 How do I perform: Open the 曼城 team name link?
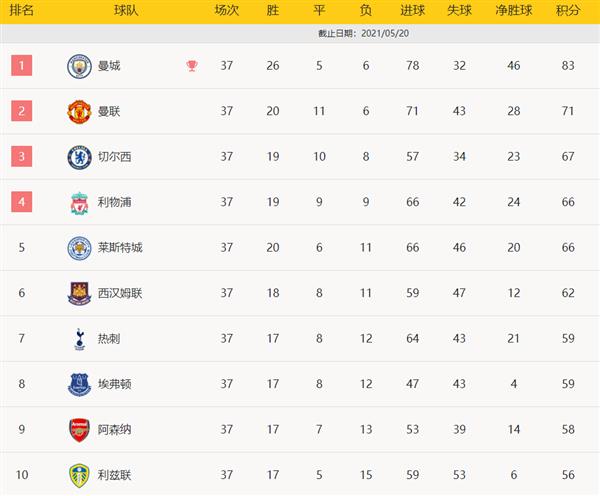pyautogui.click(x=109, y=66)
